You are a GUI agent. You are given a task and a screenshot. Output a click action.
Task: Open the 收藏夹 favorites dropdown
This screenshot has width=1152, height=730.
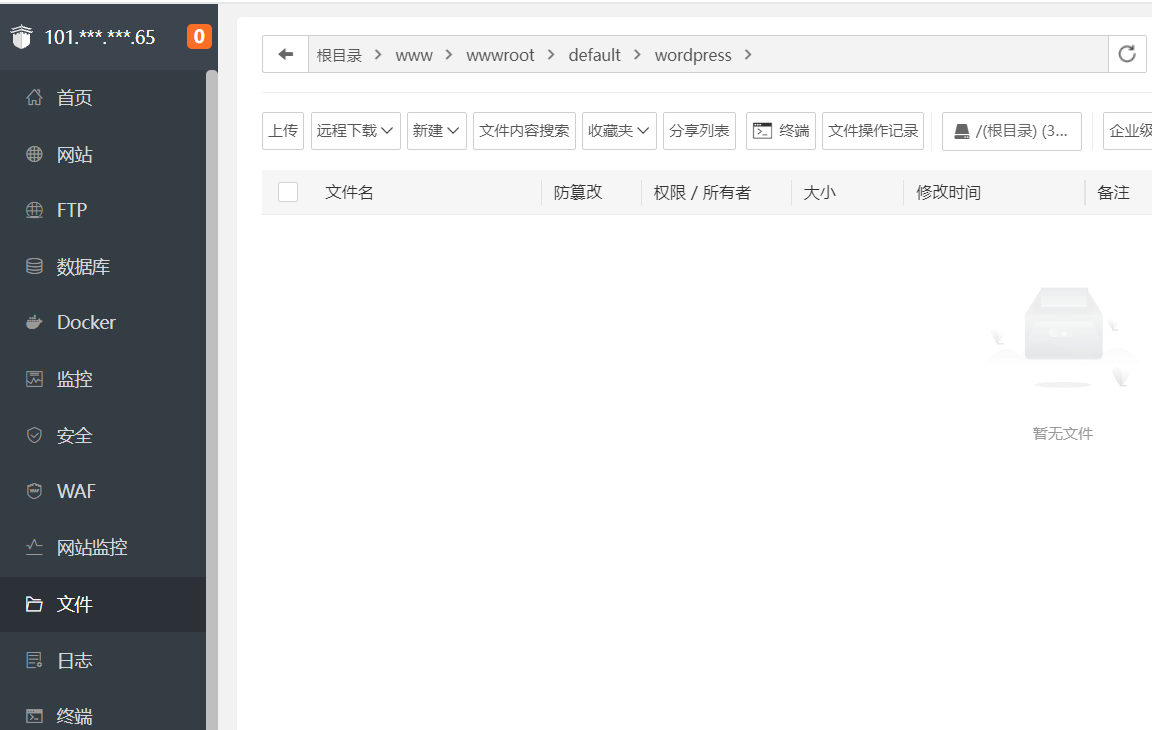[619, 131]
